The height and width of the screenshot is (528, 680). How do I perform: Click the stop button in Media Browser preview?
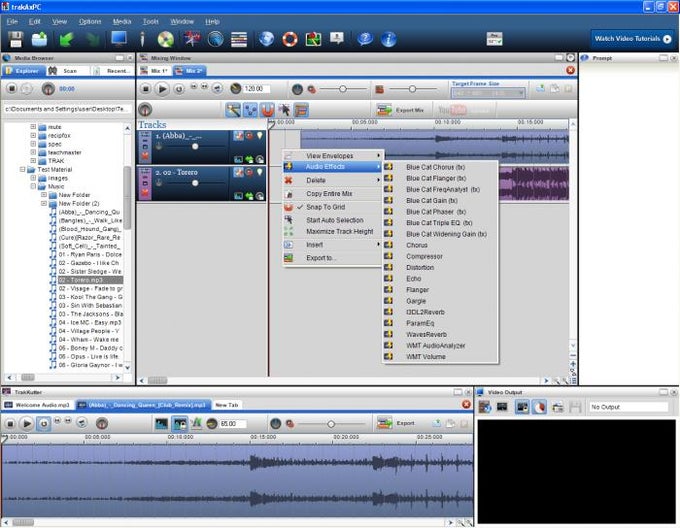12,89
